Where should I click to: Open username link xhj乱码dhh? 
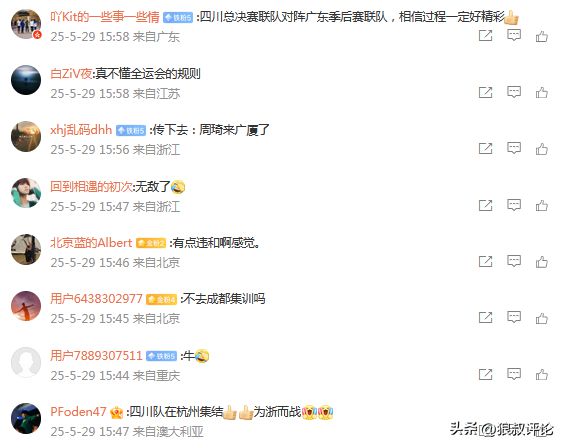pos(81,130)
